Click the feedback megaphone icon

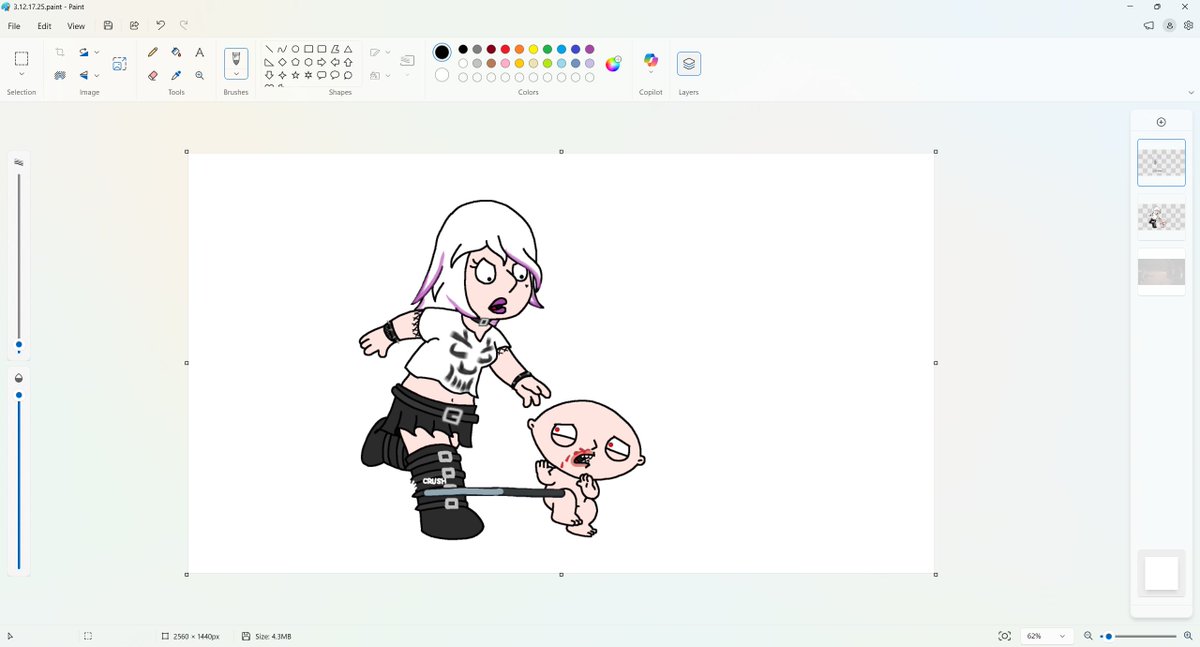(x=1149, y=26)
